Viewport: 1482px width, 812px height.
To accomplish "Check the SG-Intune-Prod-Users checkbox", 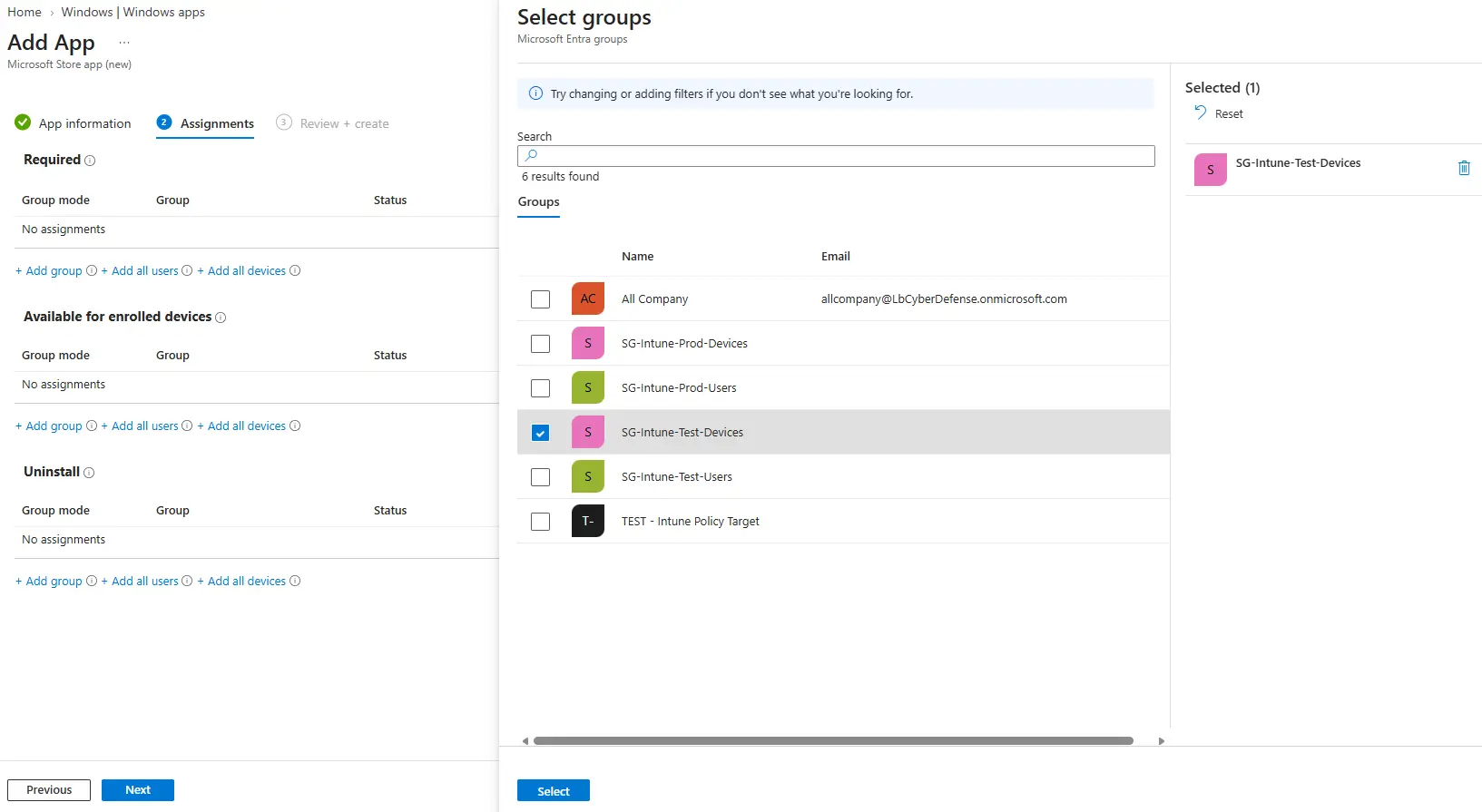I will (x=540, y=388).
